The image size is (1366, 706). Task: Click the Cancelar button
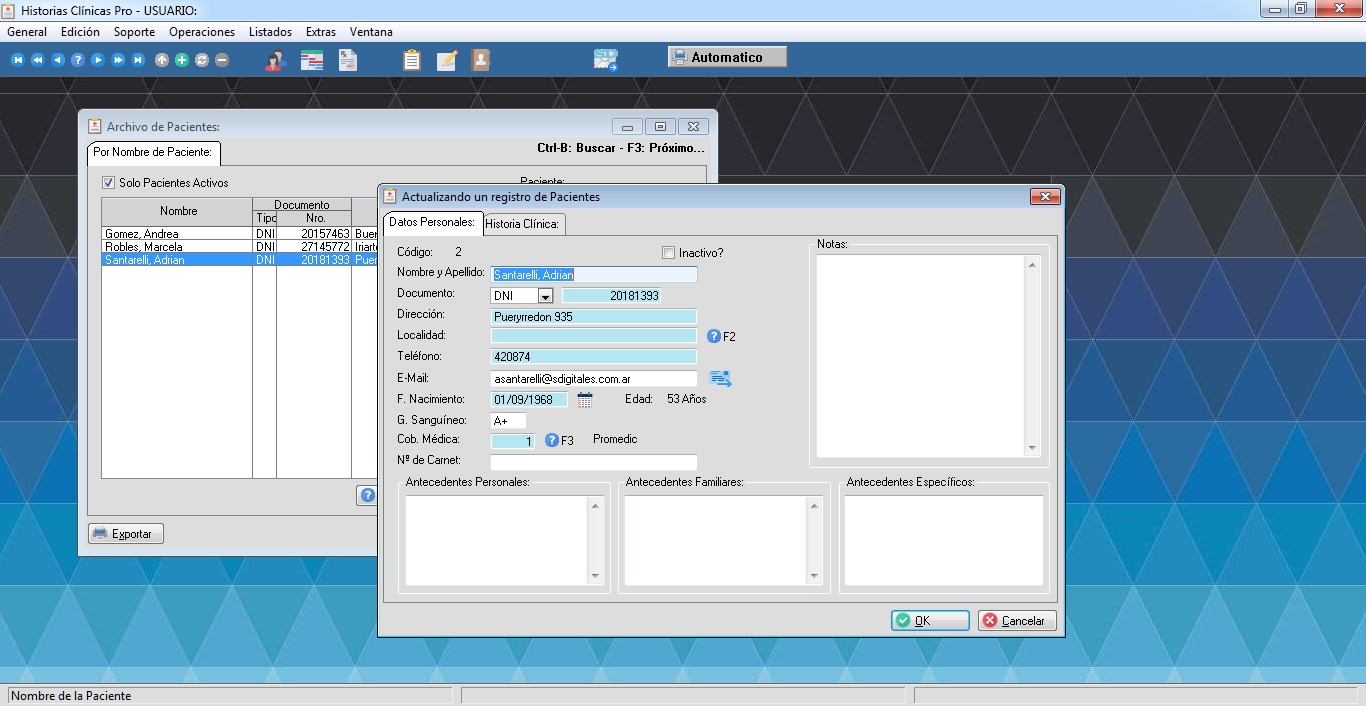coord(1016,621)
